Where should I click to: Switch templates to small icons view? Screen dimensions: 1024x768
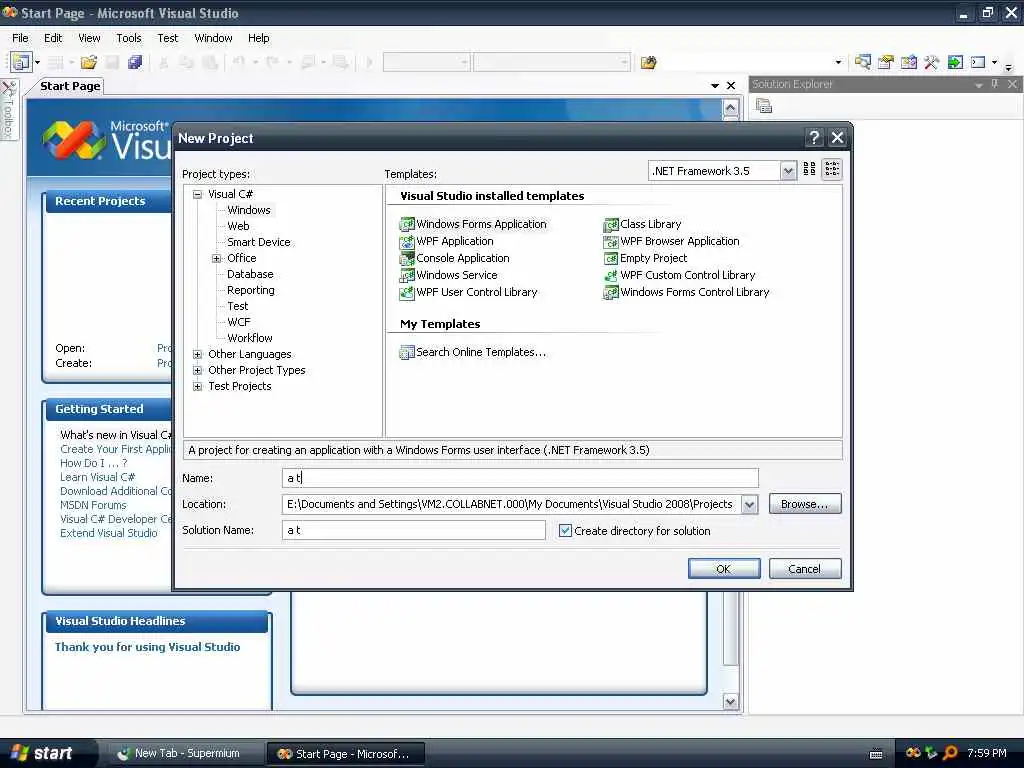click(x=832, y=170)
